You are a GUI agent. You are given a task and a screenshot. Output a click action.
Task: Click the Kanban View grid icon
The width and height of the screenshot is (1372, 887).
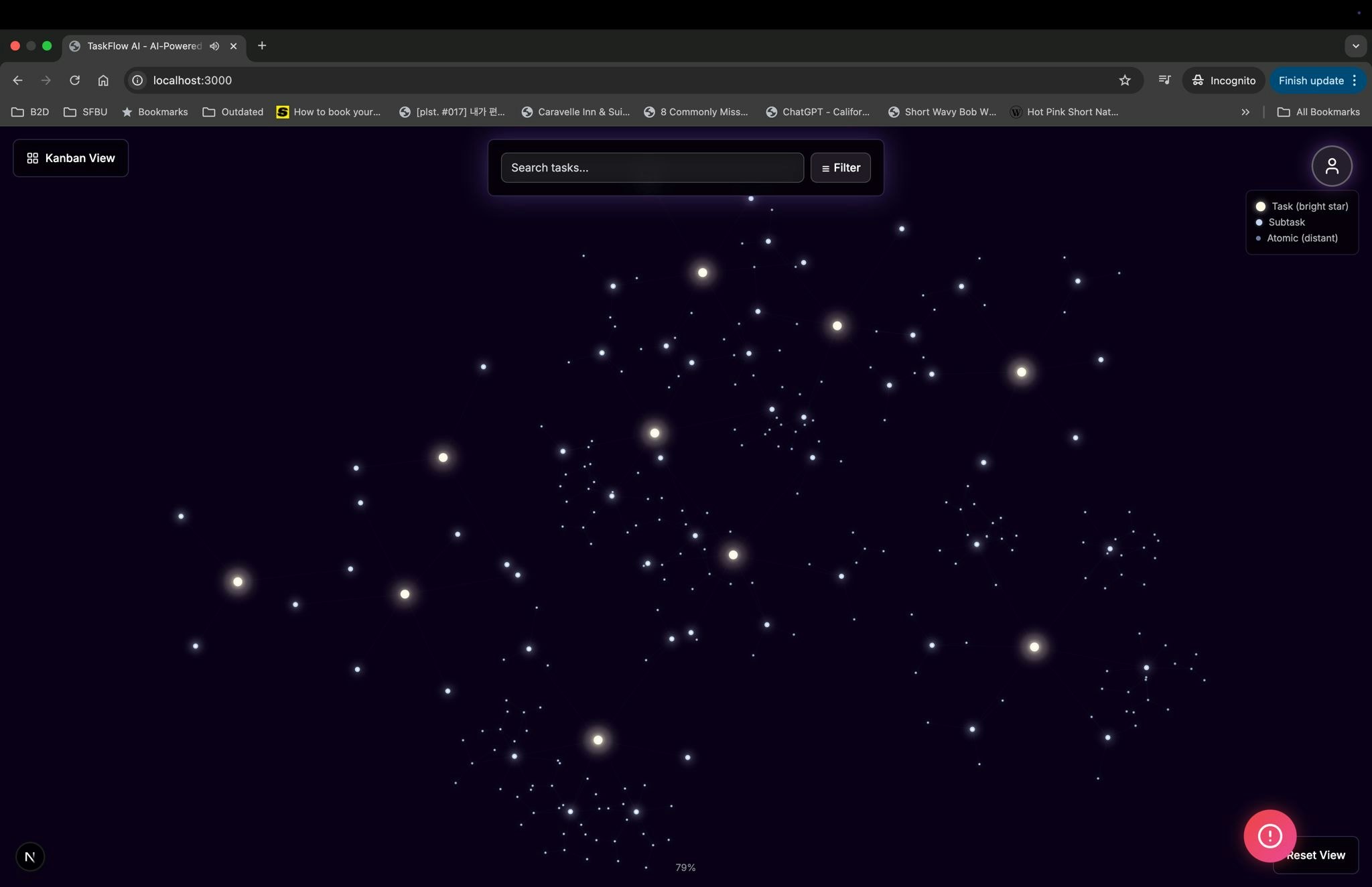[x=33, y=158]
